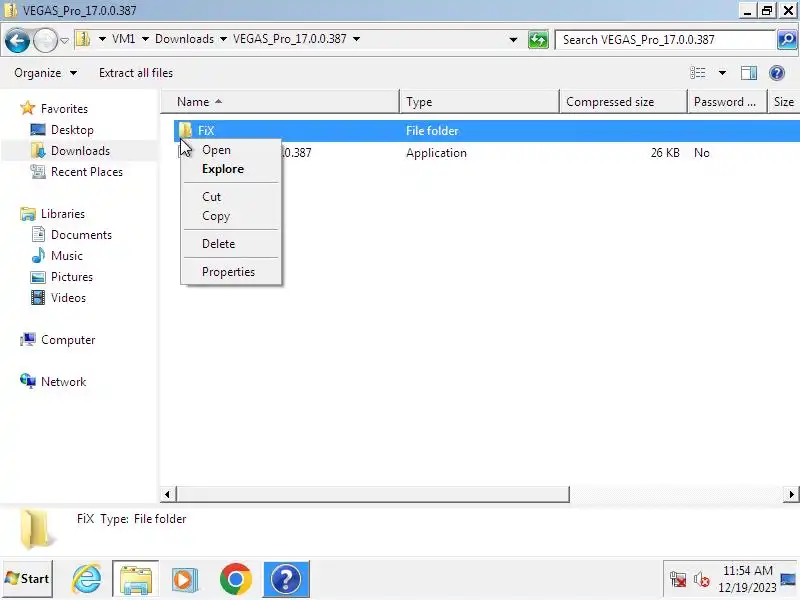Open the Organize menu

point(45,73)
